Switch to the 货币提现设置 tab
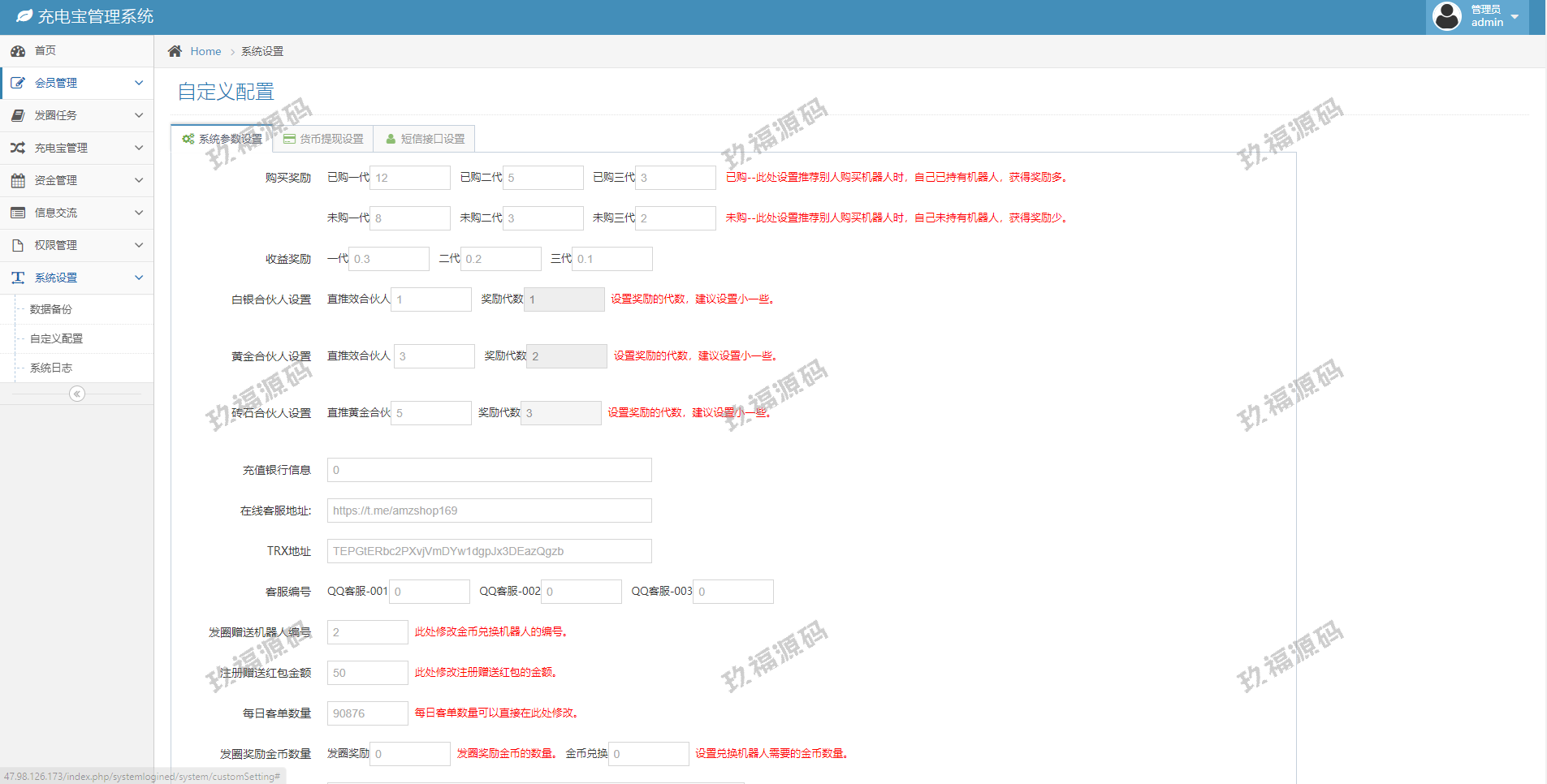Viewport: 1547px width, 784px height. 323,139
